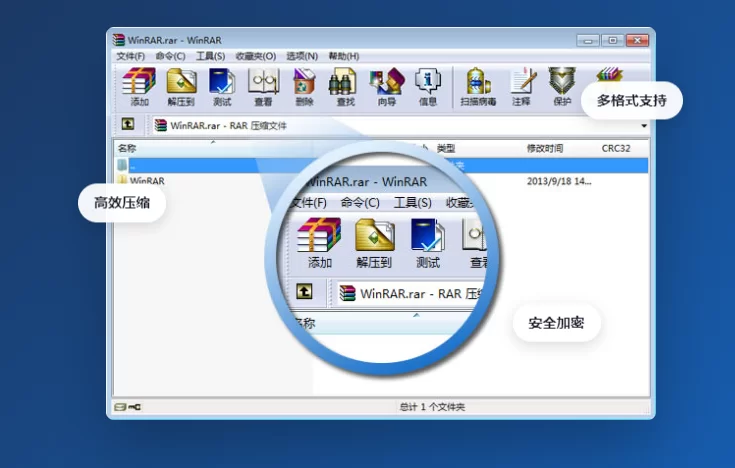Click the CRC32 column header
Screen dimensions: 735x468
tap(615, 148)
